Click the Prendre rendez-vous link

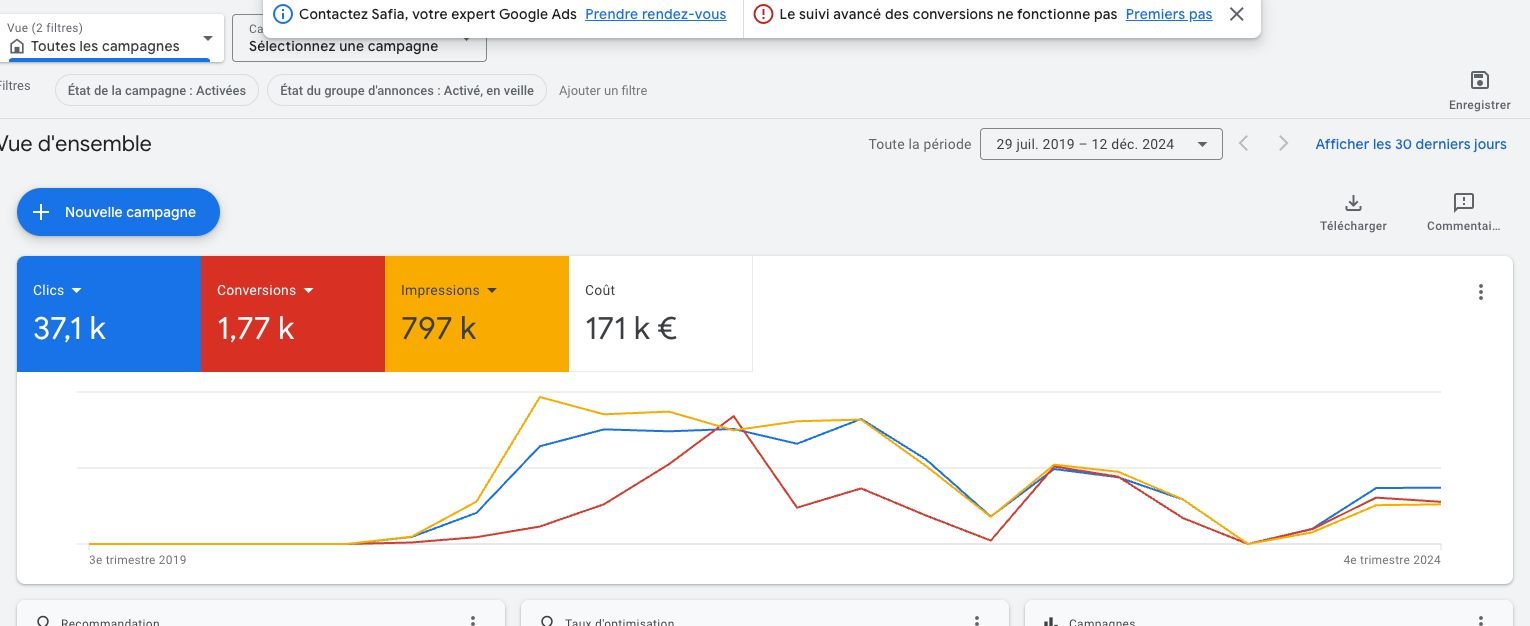click(655, 14)
